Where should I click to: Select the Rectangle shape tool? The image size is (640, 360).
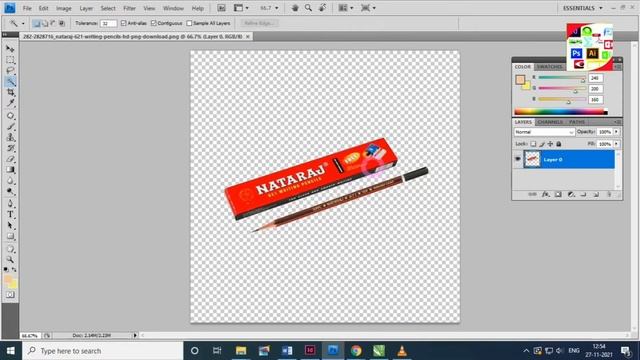click(x=10, y=237)
